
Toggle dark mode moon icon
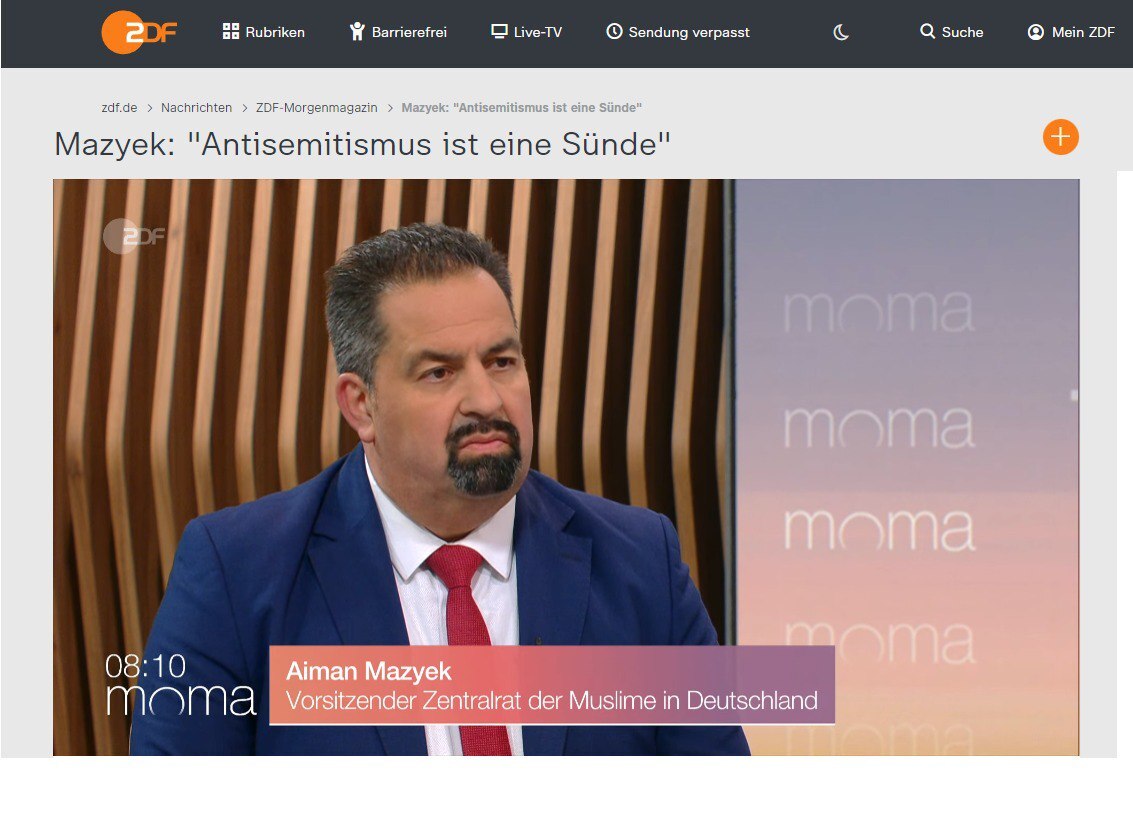841,32
